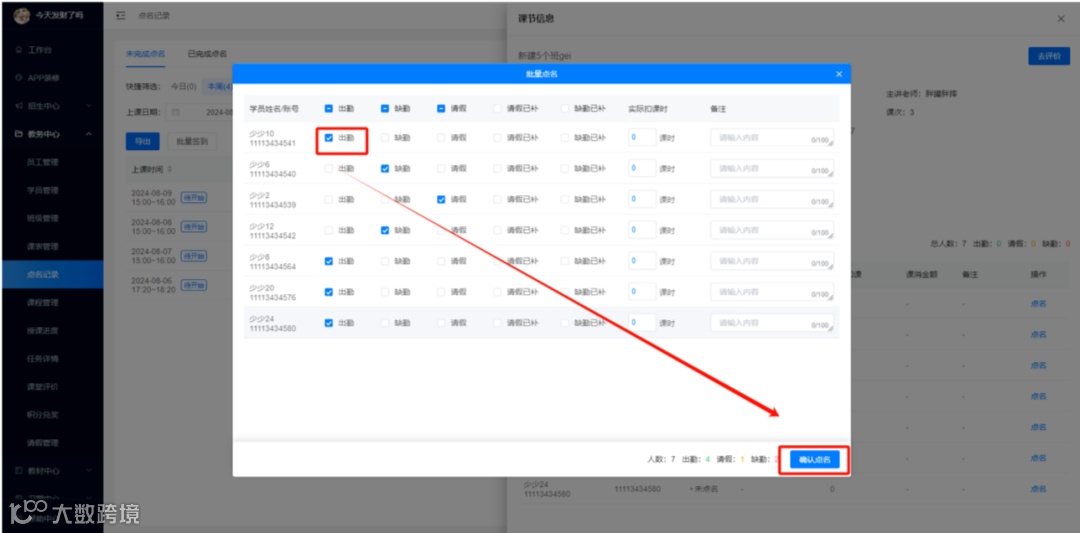Click the account number 11113434564
Viewport: 1080px width, 533px height.
(x=273, y=267)
